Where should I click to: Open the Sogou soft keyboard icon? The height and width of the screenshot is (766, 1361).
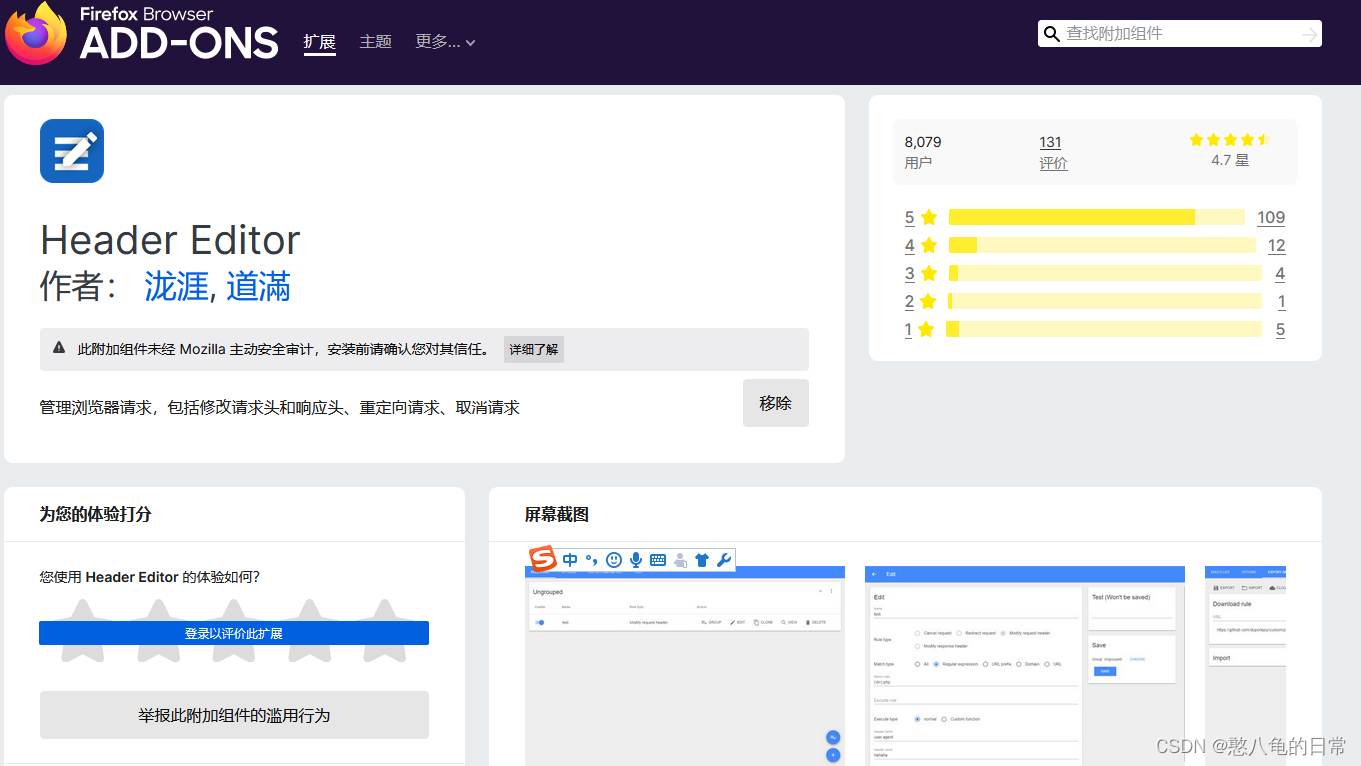[x=658, y=560]
